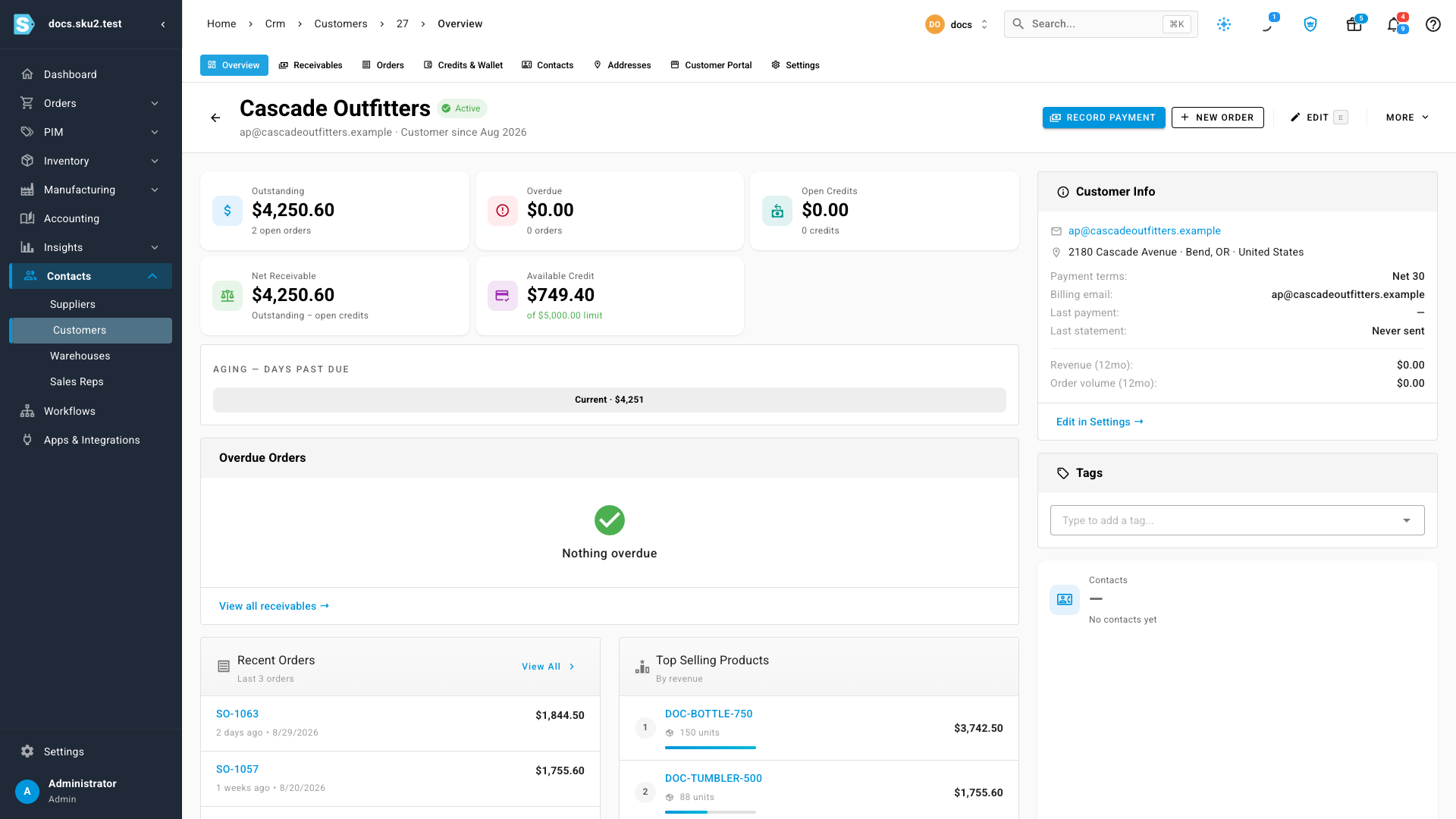Open sidebar Settings gear
Viewport: 1456px width, 819px height.
pyautogui.click(x=27, y=752)
